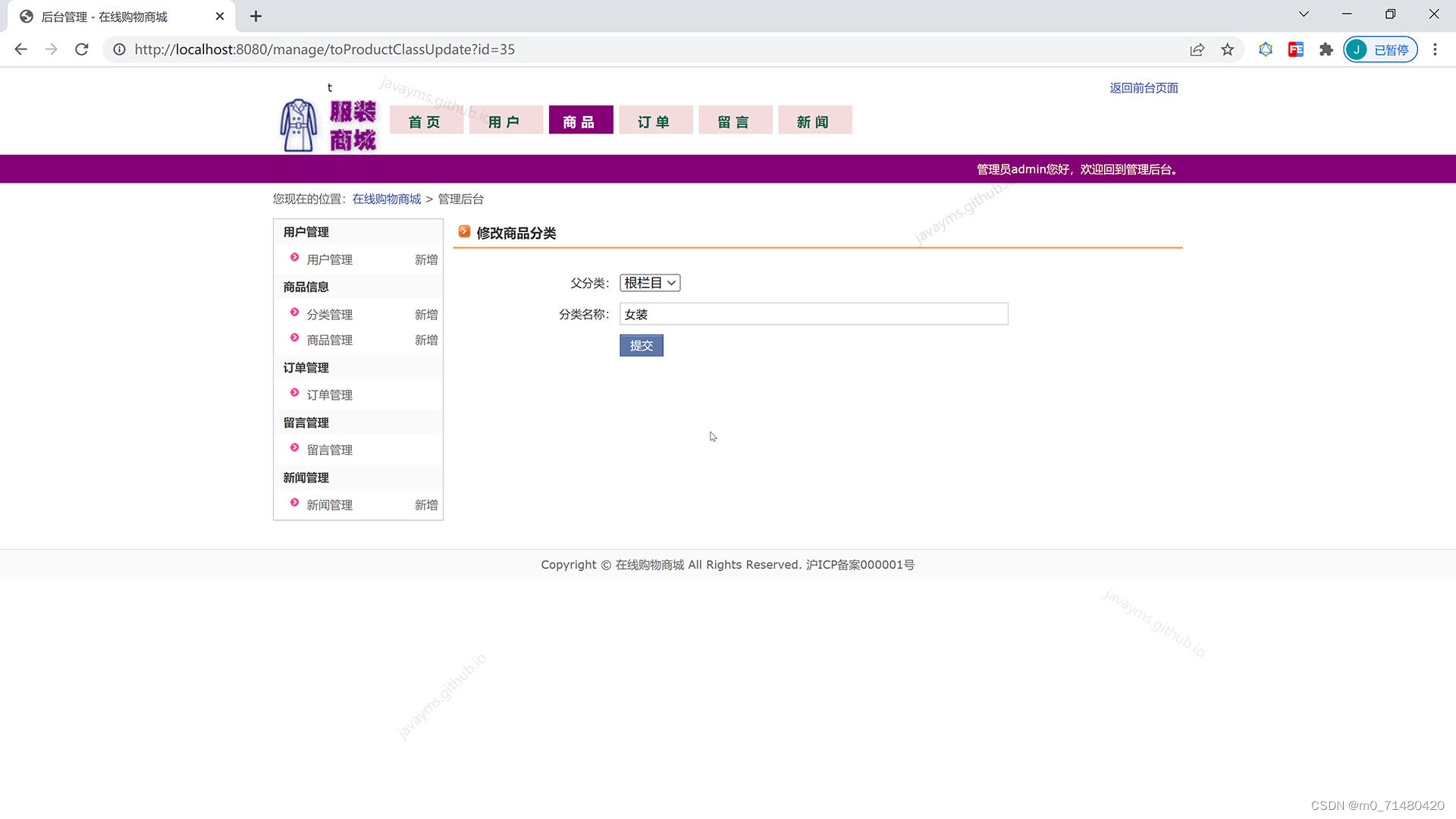This screenshot has width=1456, height=819.
Task: Open 新闻管理 link in the sidebar
Action: point(329,504)
